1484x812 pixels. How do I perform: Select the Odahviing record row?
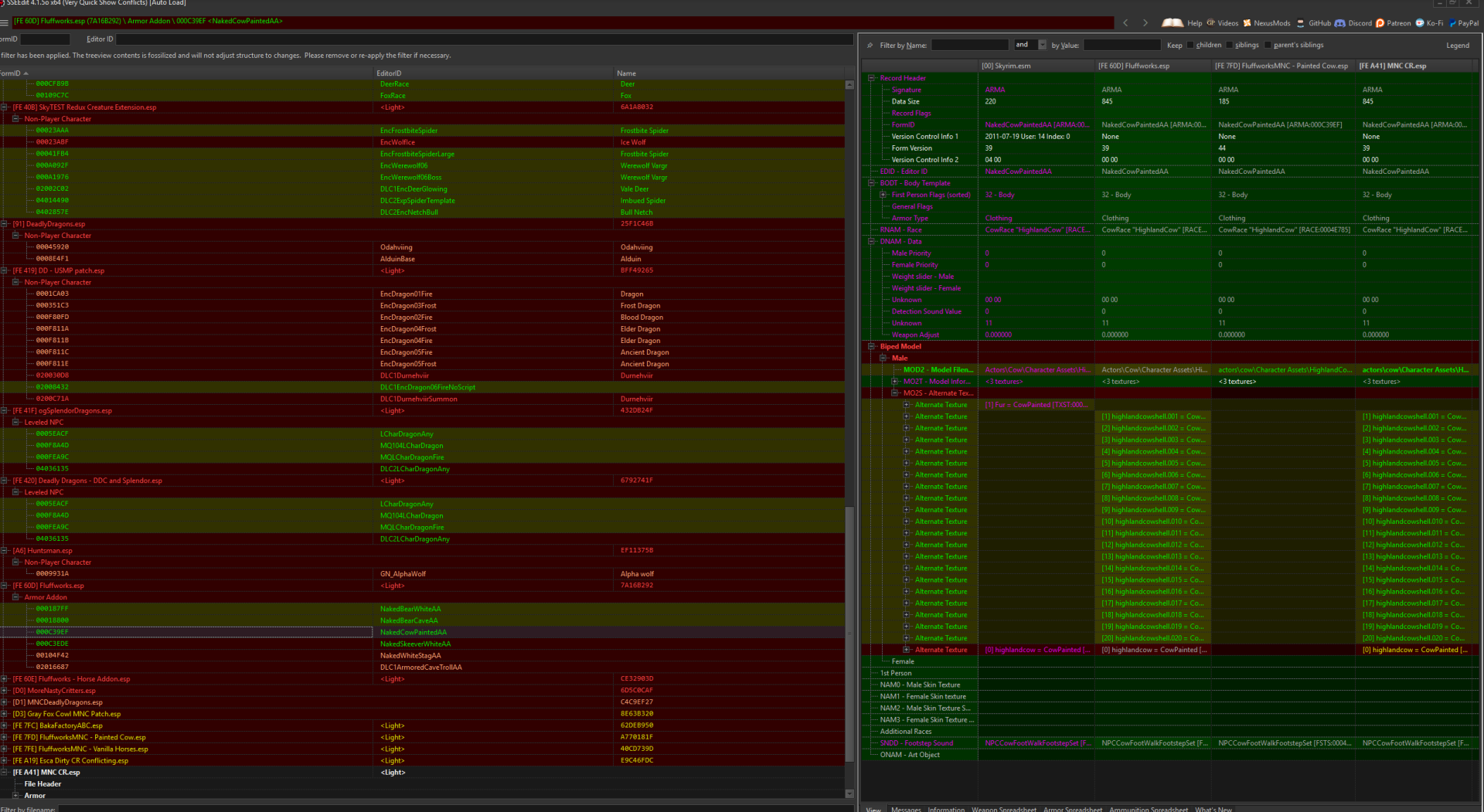pyautogui.click(x=422, y=247)
